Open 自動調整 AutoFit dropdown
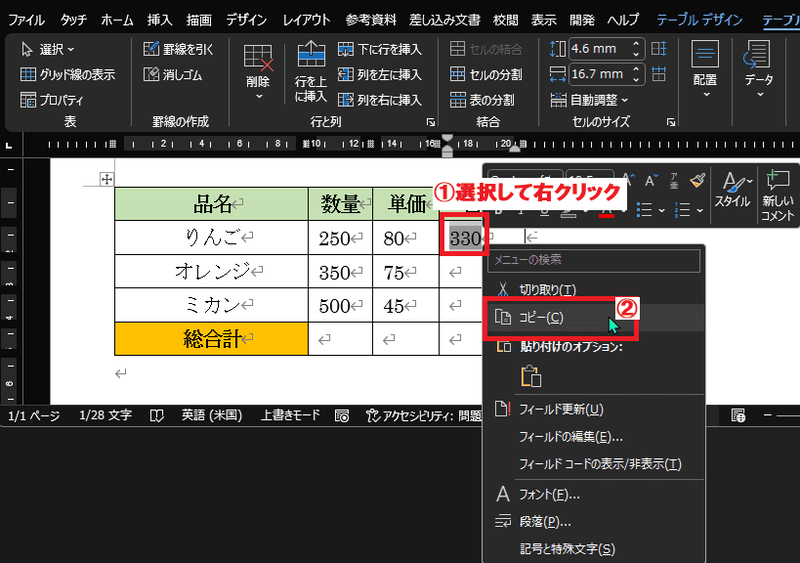 589,100
